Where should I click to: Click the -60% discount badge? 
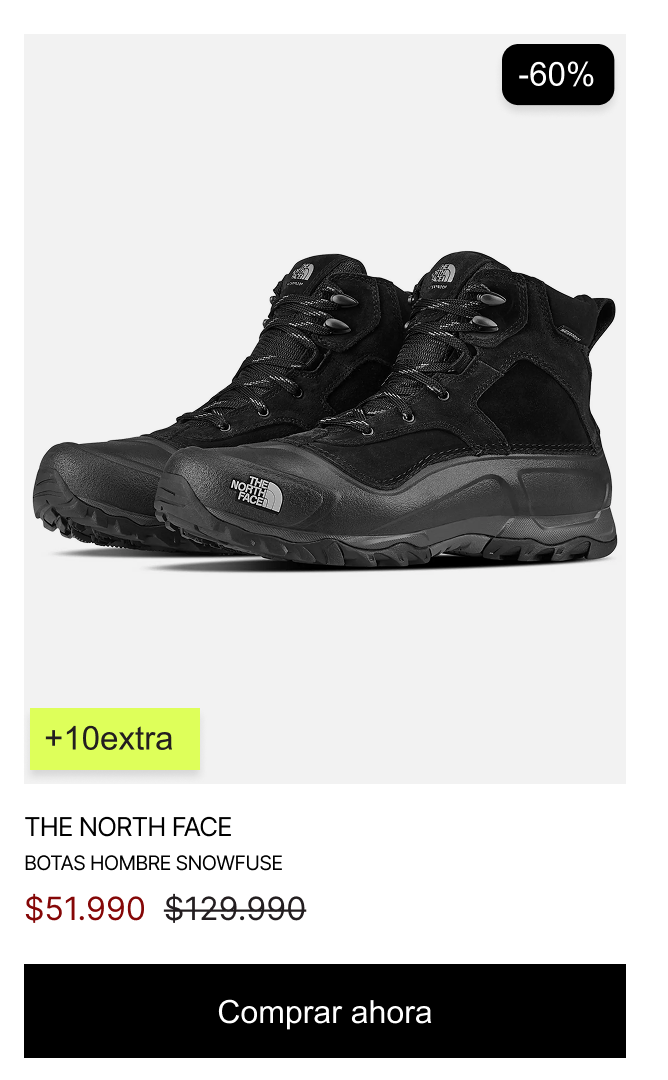[558, 74]
